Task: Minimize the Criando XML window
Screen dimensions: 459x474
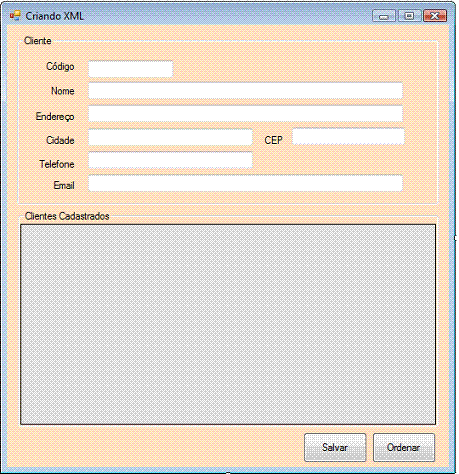Action: click(x=384, y=16)
